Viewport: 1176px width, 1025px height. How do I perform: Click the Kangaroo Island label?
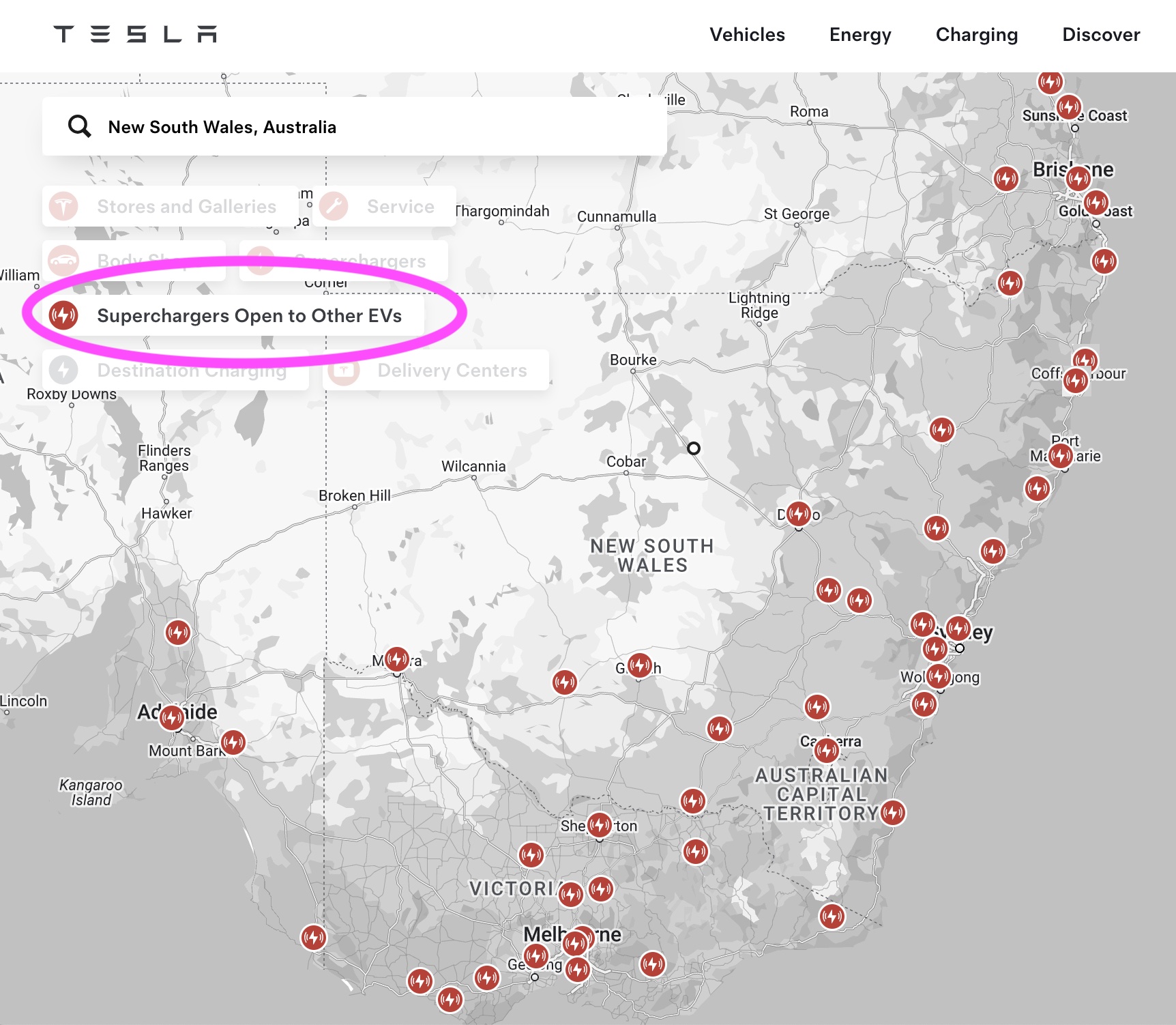point(91,792)
